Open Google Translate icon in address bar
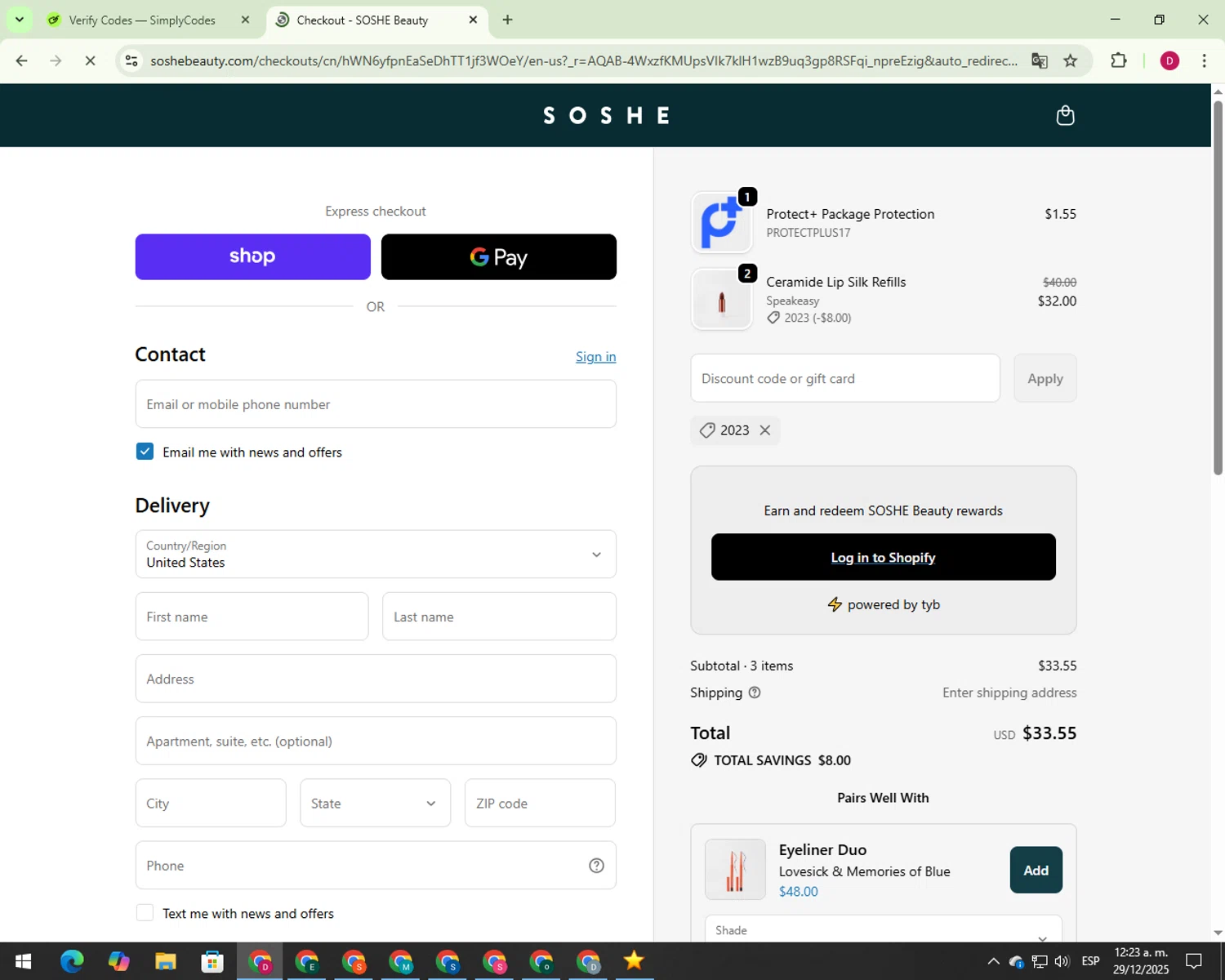Image resolution: width=1225 pixels, height=980 pixels. (x=1039, y=60)
